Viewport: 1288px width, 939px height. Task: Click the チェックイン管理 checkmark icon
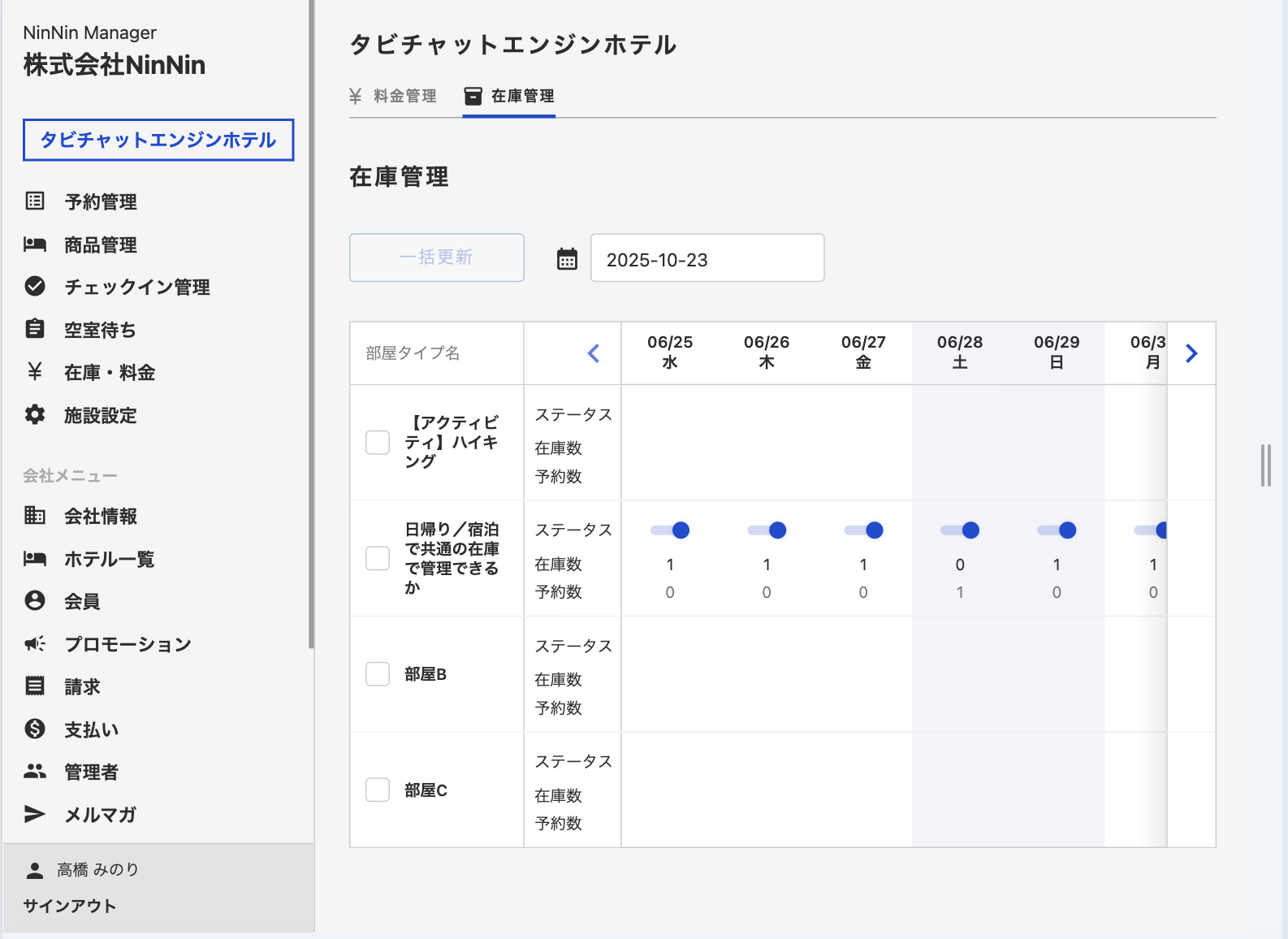[35, 286]
